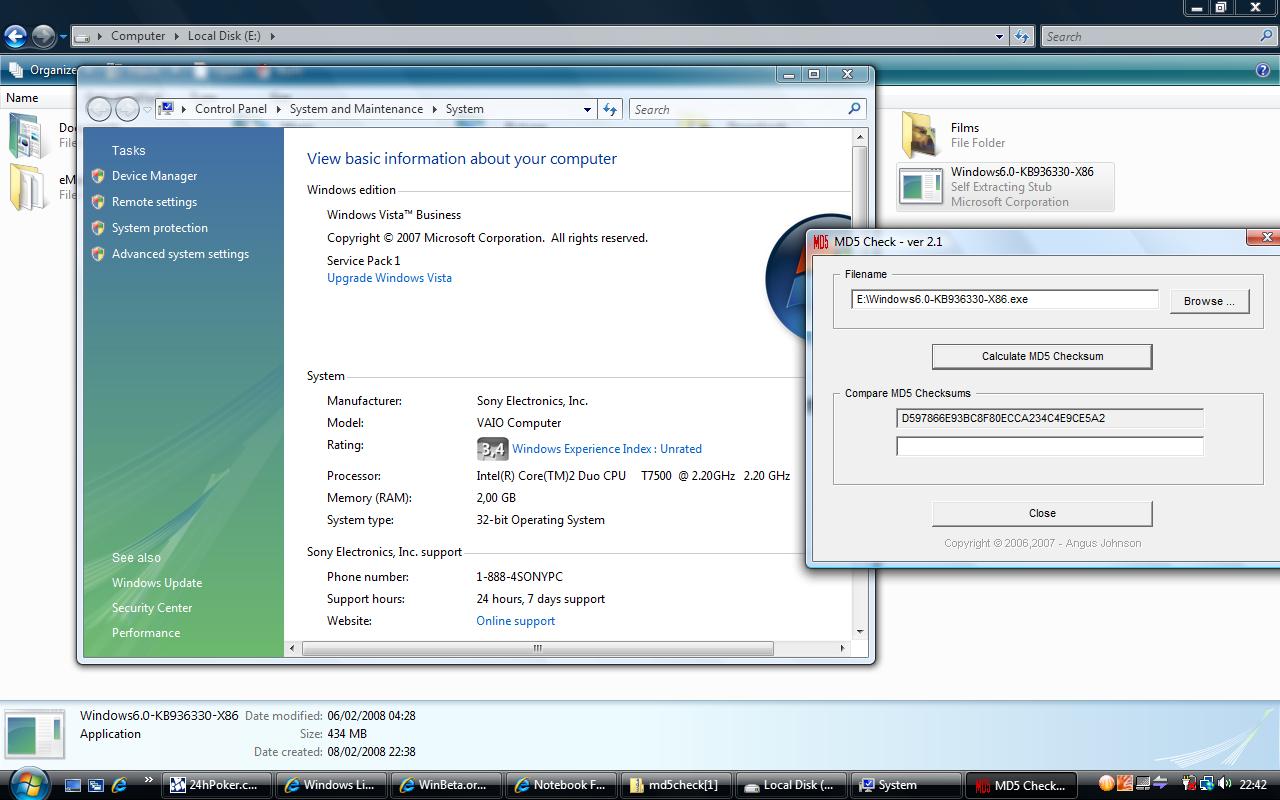Open the System address bar history dropdown
This screenshot has height=800, width=1280.
coord(587,109)
